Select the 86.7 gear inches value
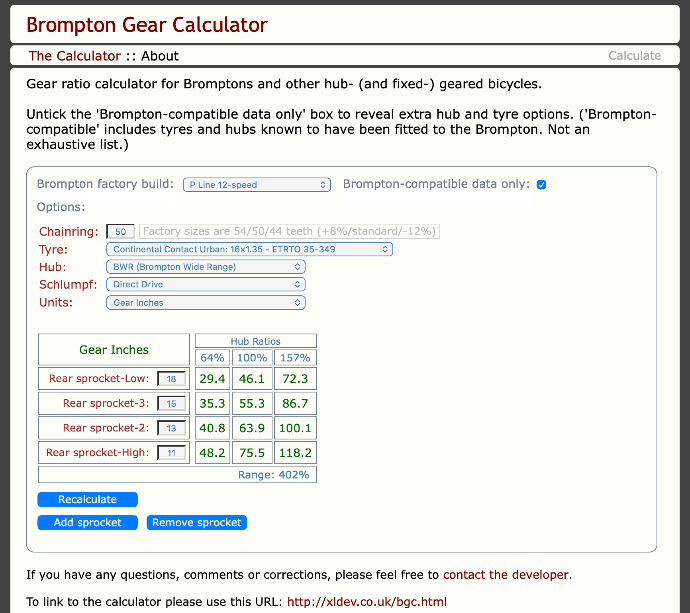The image size is (690, 613). [295, 404]
